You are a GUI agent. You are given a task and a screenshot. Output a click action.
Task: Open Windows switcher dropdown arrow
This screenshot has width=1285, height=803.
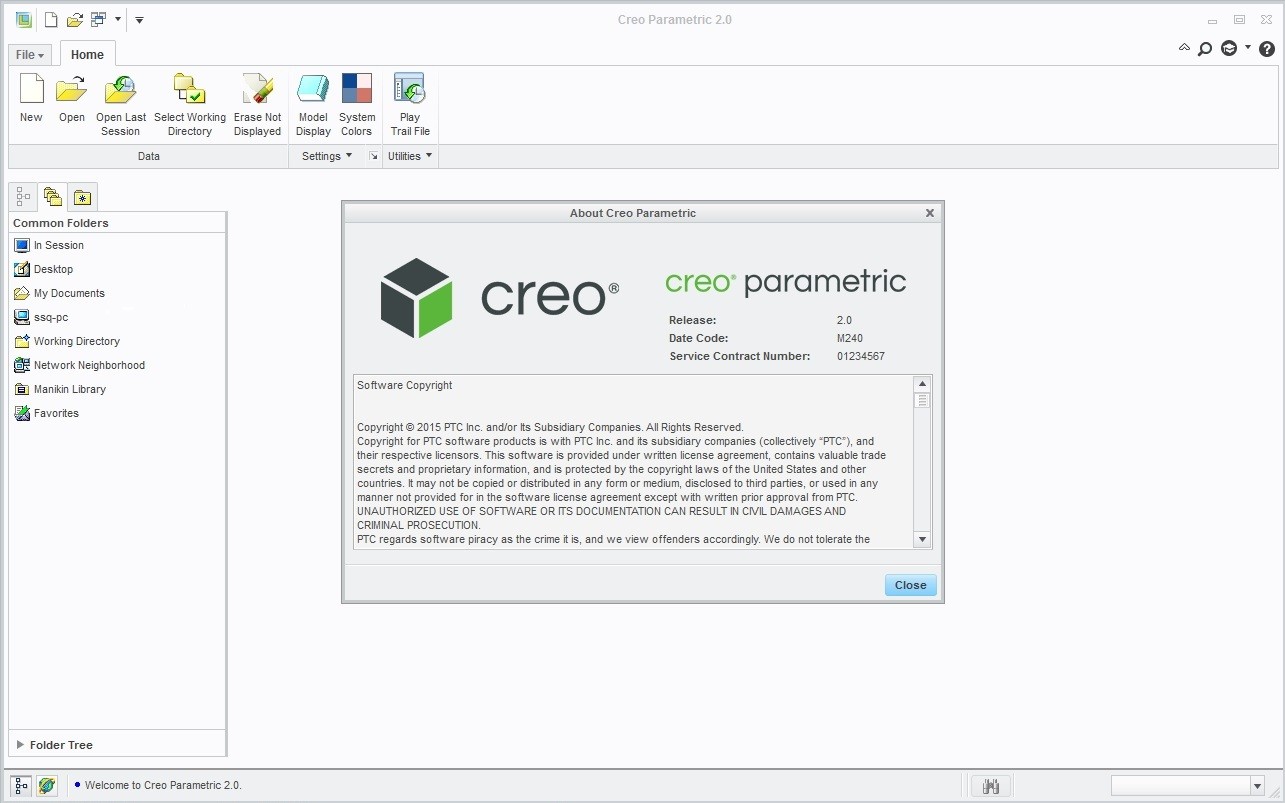point(118,19)
